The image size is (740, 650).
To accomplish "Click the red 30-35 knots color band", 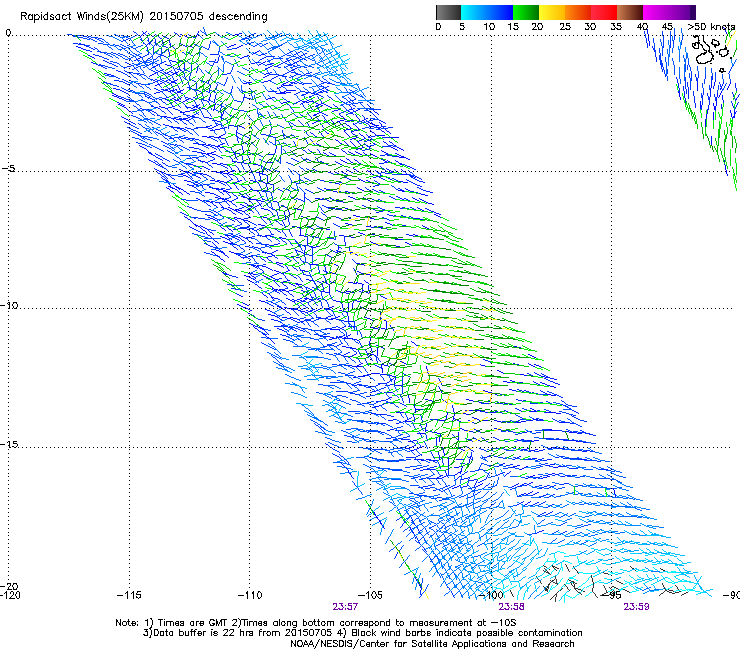I will (x=604, y=12).
